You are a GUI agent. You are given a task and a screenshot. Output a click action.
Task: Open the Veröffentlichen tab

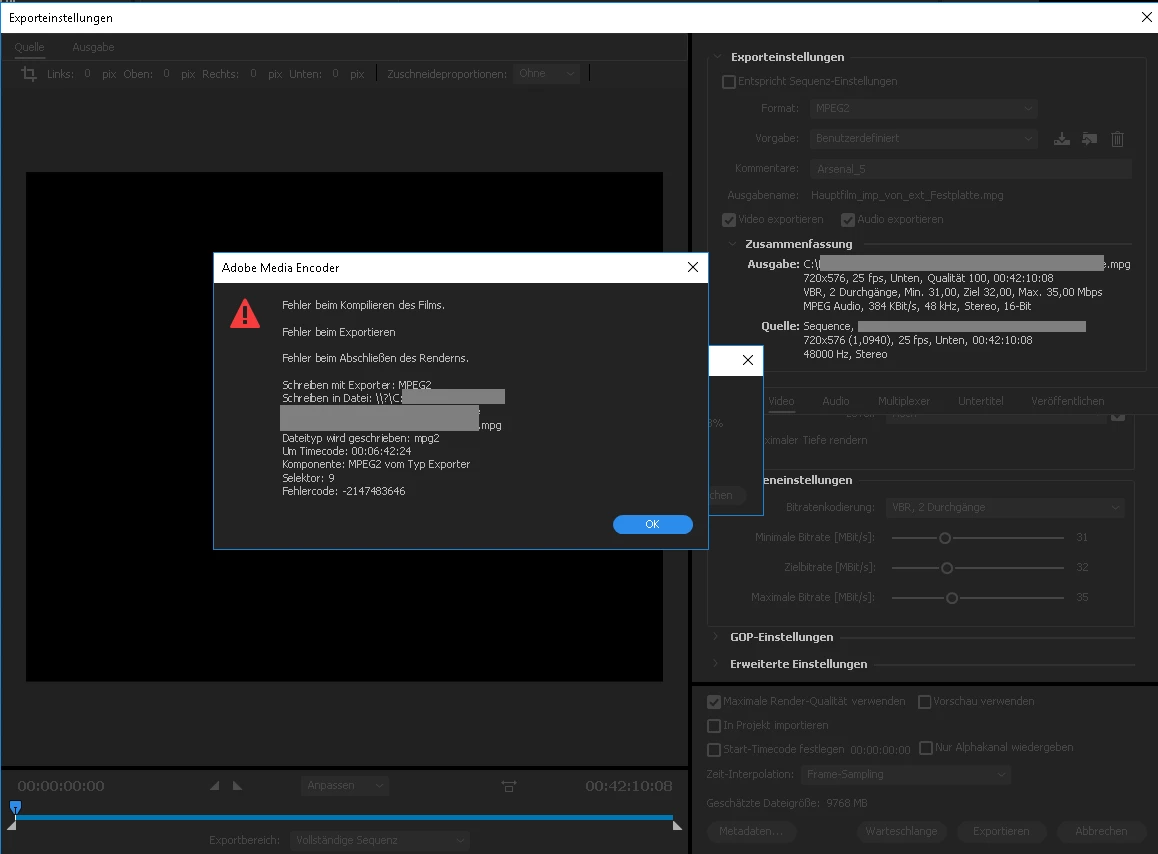1067,401
